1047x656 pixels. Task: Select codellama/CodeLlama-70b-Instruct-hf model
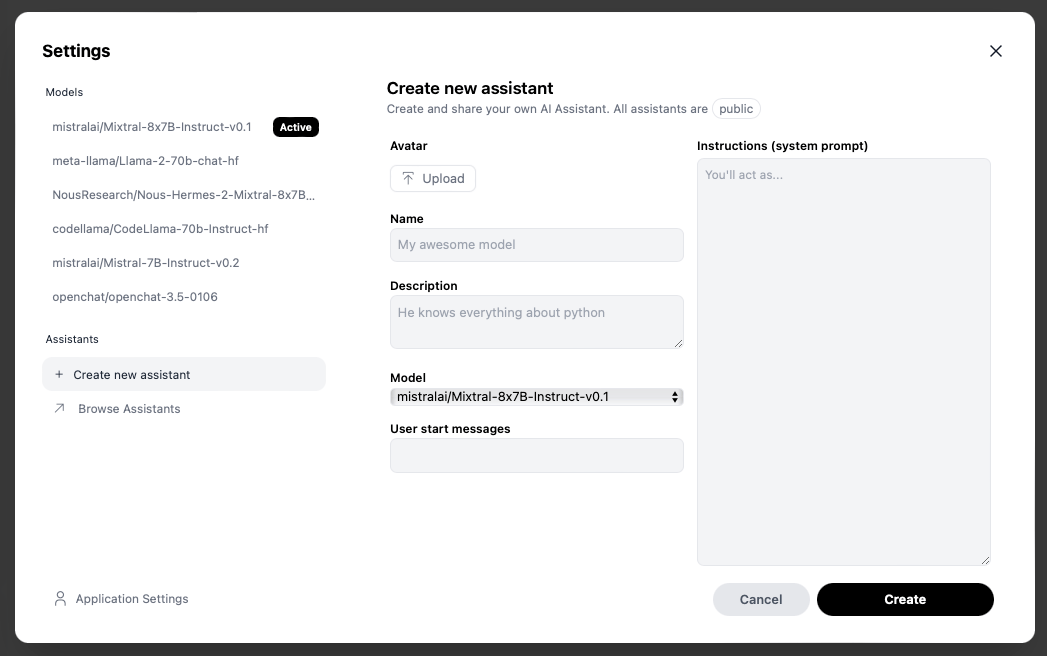pyautogui.click(x=160, y=229)
